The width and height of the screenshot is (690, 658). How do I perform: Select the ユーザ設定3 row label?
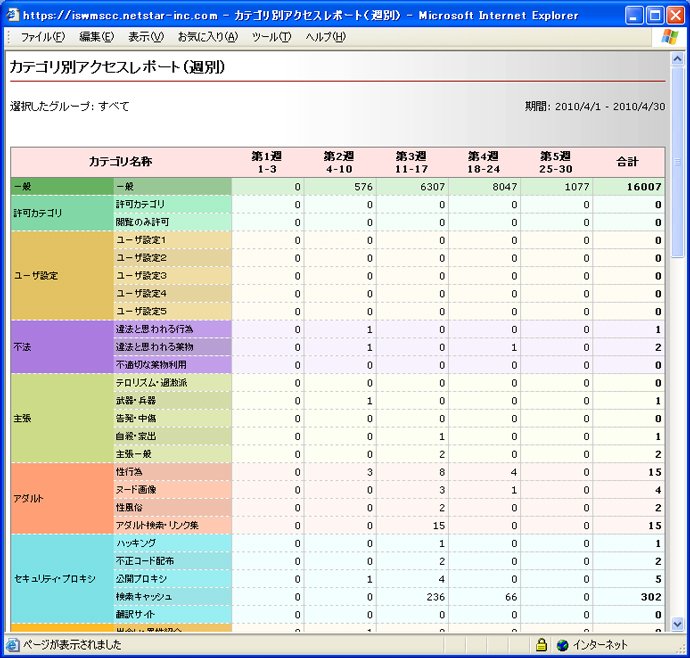172,276
